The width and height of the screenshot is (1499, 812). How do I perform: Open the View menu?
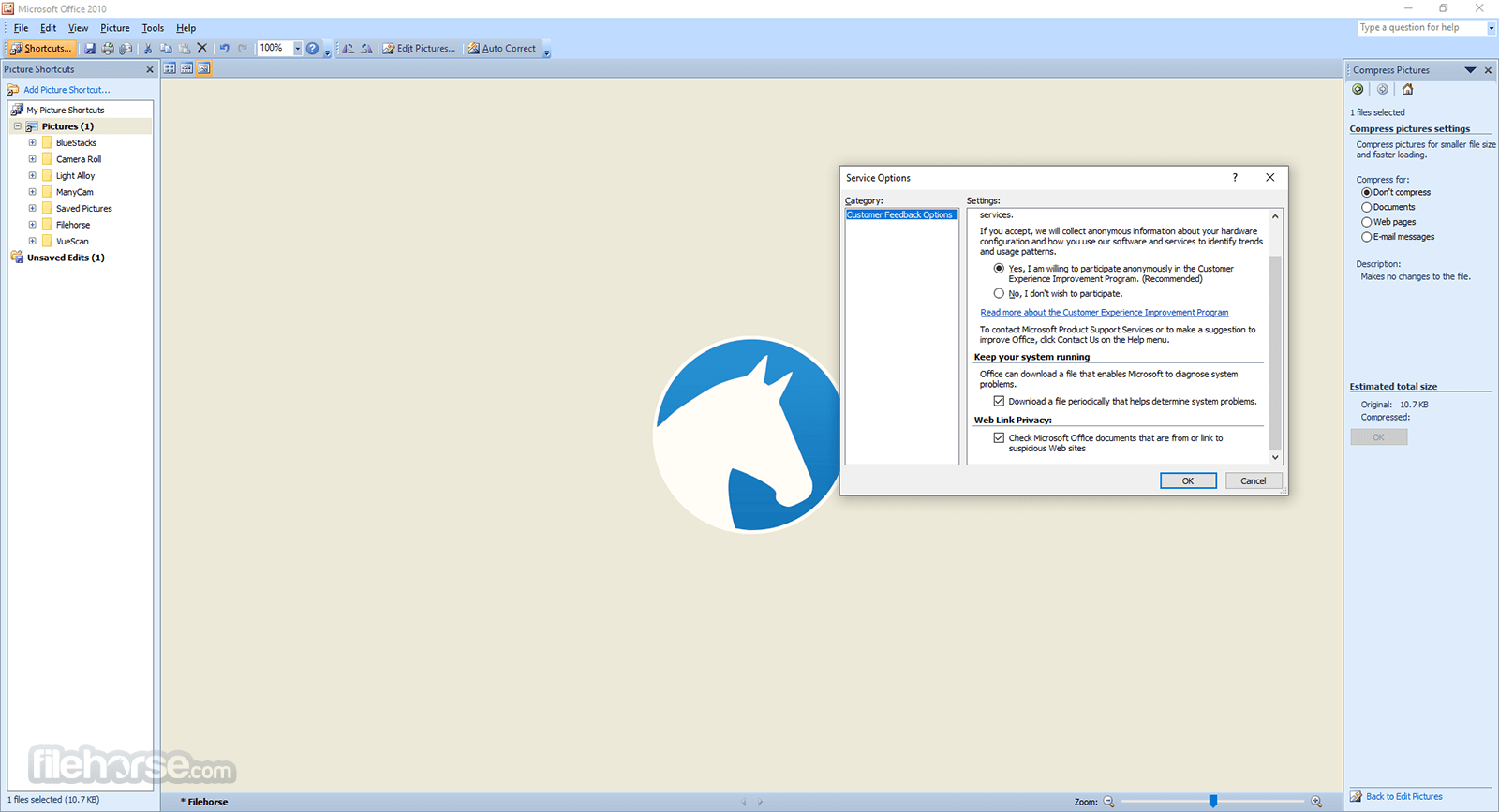(x=79, y=28)
